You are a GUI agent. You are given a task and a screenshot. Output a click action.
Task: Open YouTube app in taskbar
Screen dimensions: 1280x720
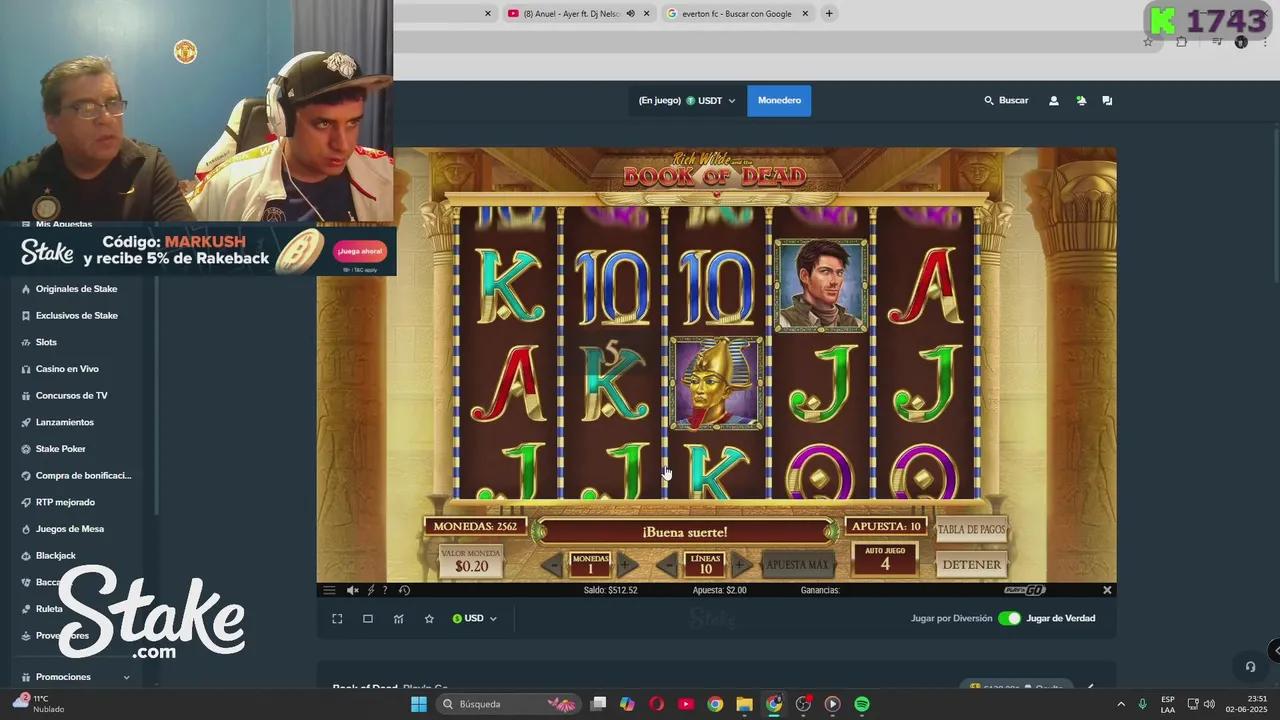pyautogui.click(x=686, y=704)
